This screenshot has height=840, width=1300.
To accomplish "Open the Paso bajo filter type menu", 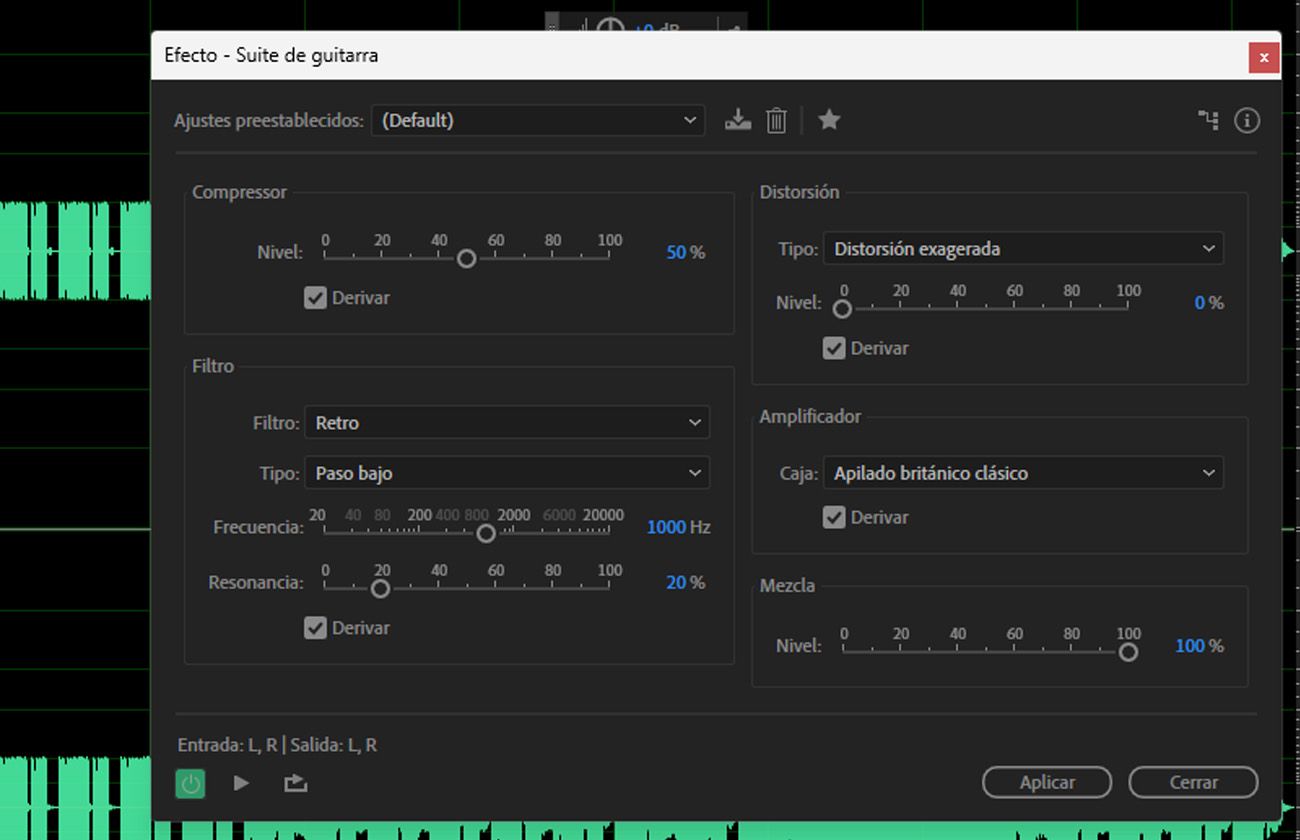I will coord(507,472).
